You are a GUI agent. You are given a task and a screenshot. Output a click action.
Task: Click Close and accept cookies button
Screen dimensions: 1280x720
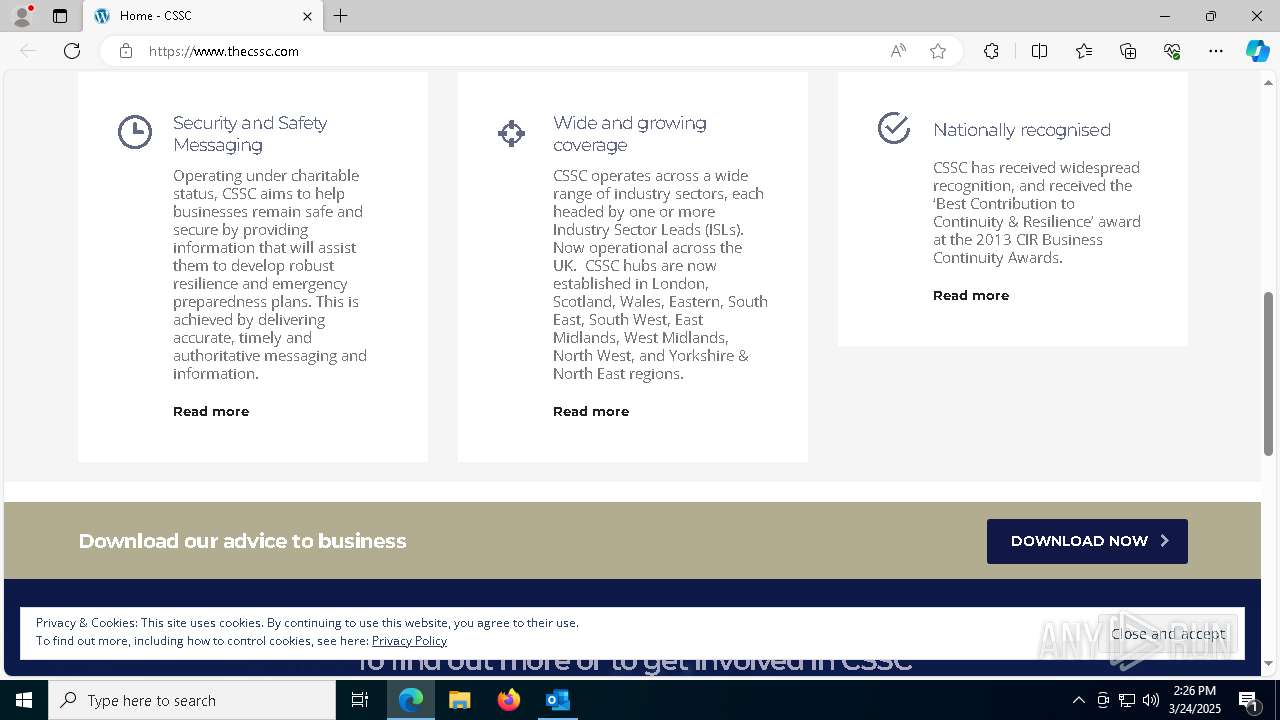pyautogui.click(x=1168, y=634)
